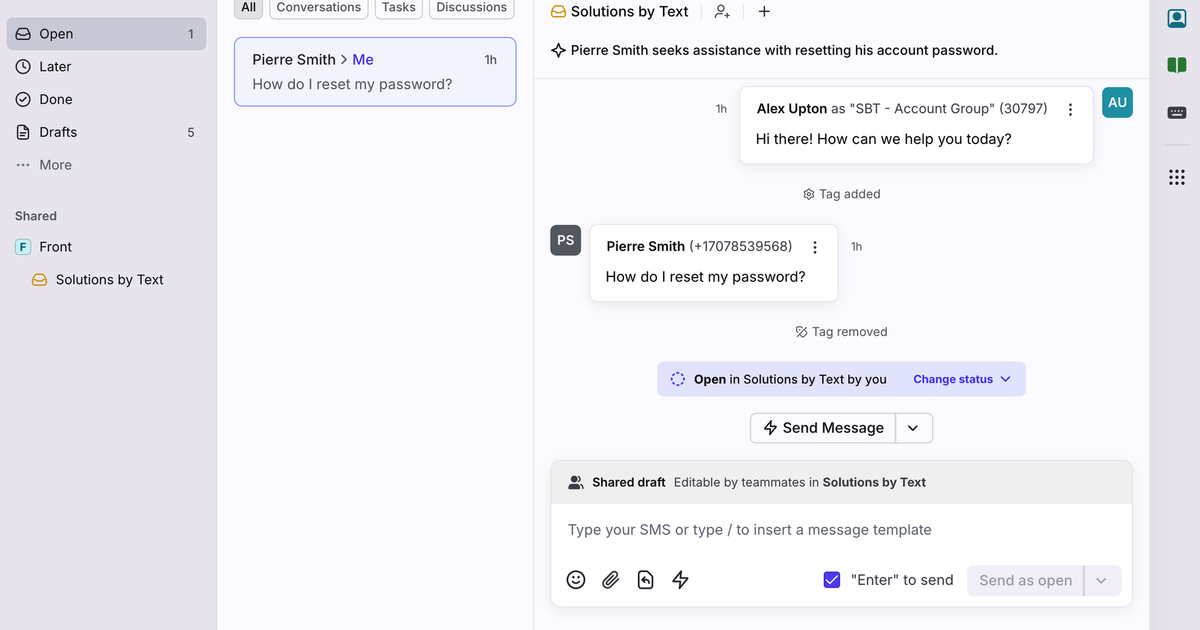Click the Solutions by Text conversation title

[x=630, y=12]
